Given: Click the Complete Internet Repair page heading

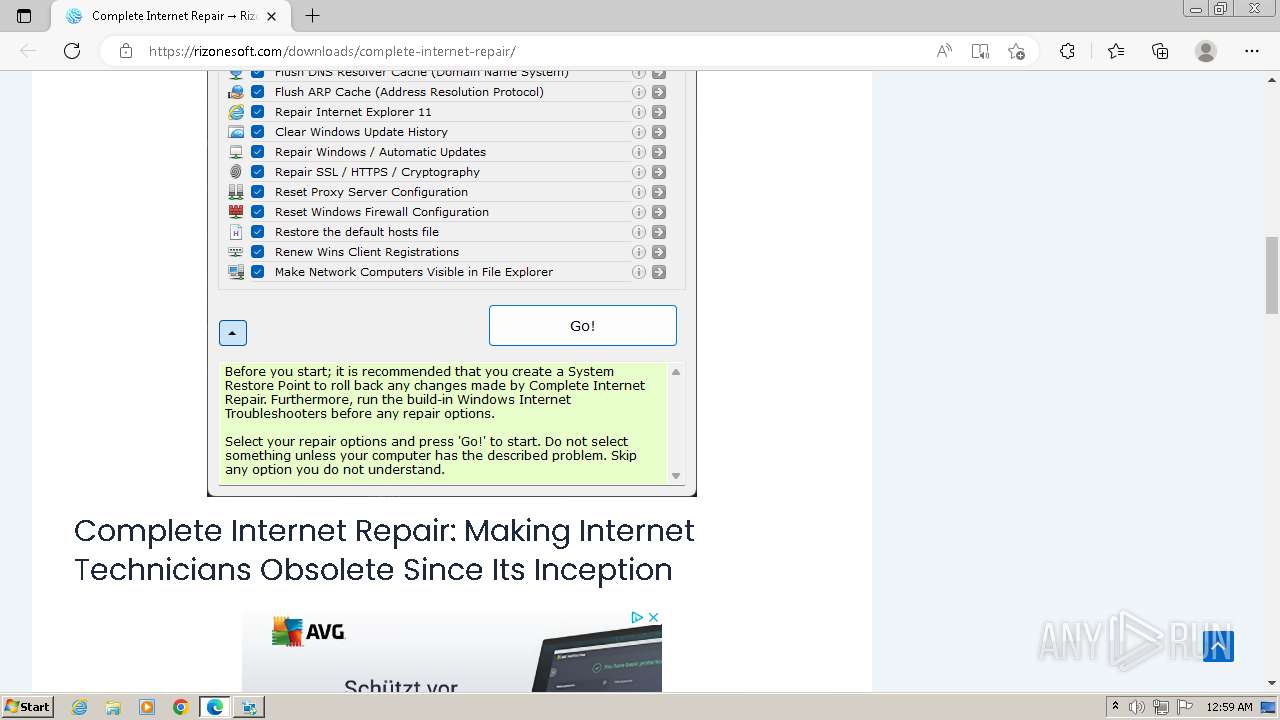Looking at the screenshot, I should 384,550.
